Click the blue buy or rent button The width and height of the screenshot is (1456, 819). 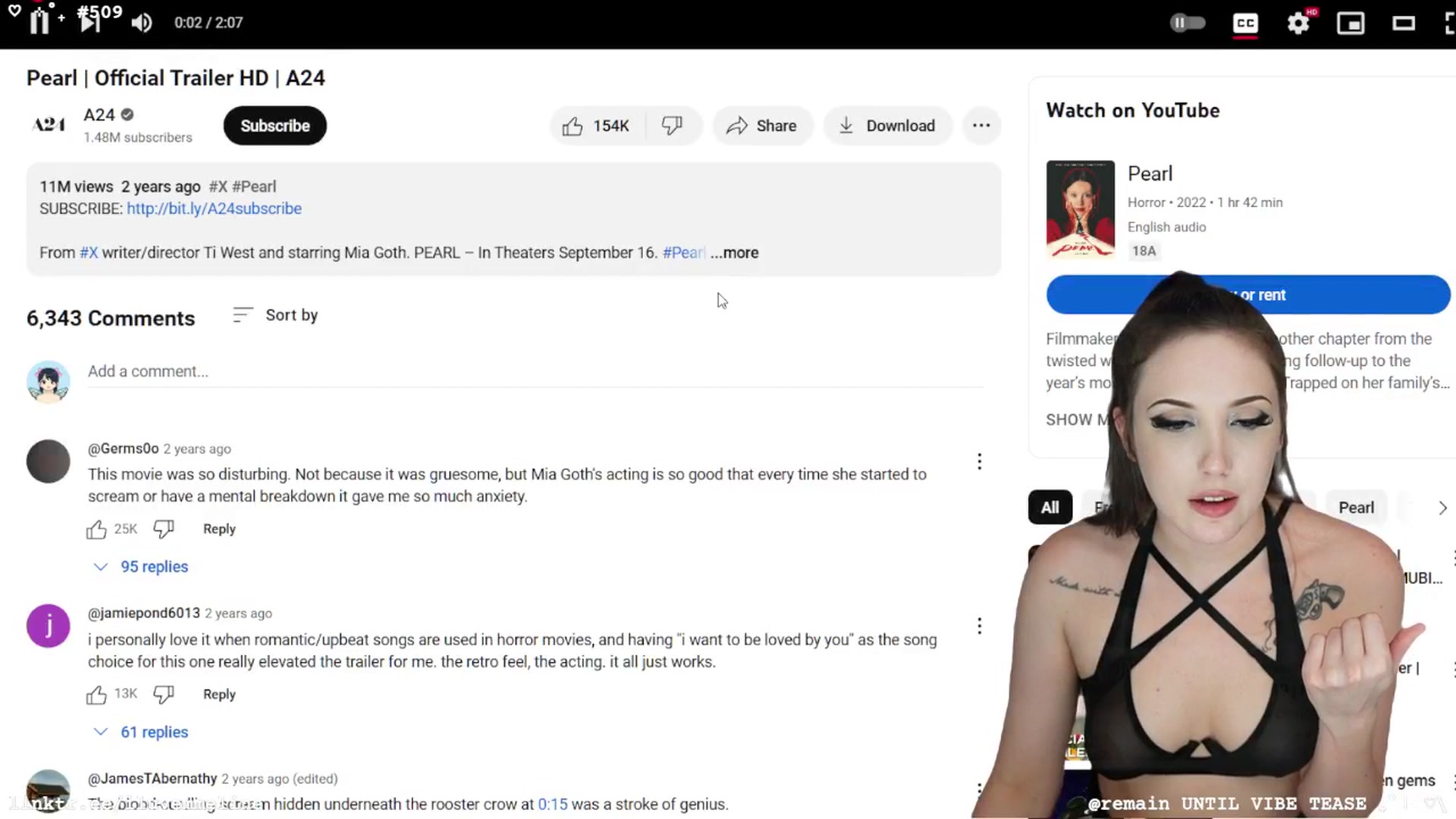tap(1248, 295)
